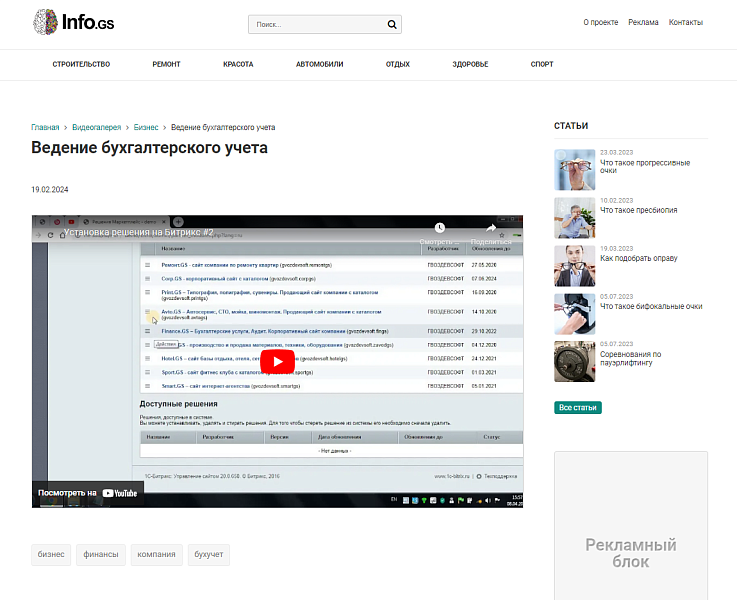This screenshot has width=737, height=600.
Task: Open progressive glasses article thumbnail
Action: 575,169
